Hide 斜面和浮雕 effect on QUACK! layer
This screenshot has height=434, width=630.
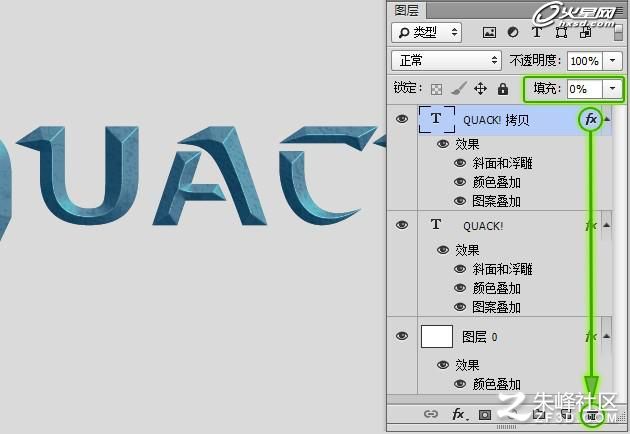point(460,269)
